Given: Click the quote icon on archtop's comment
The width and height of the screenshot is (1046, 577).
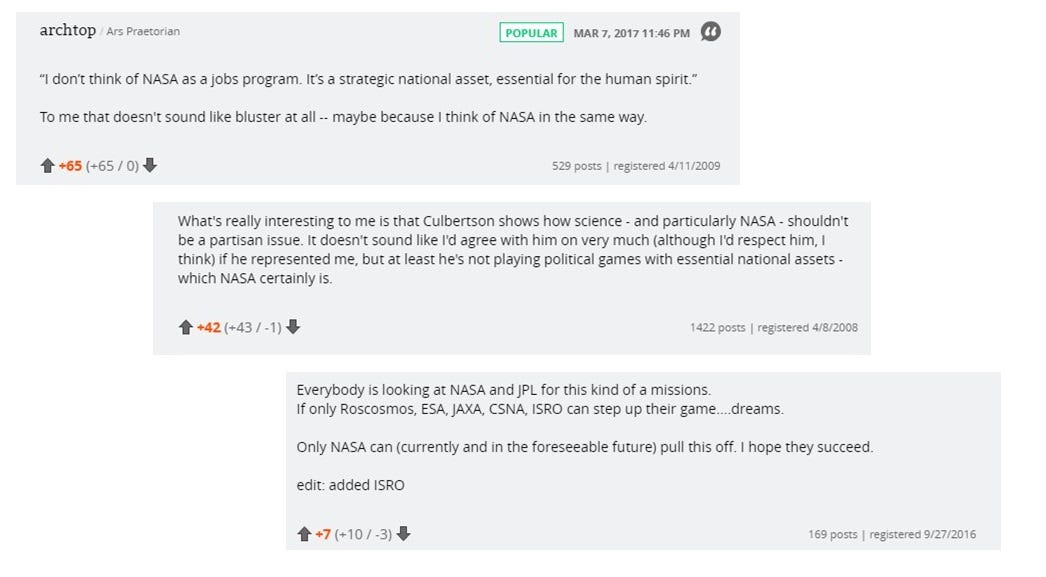Looking at the screenshot, I should (710, 32).
